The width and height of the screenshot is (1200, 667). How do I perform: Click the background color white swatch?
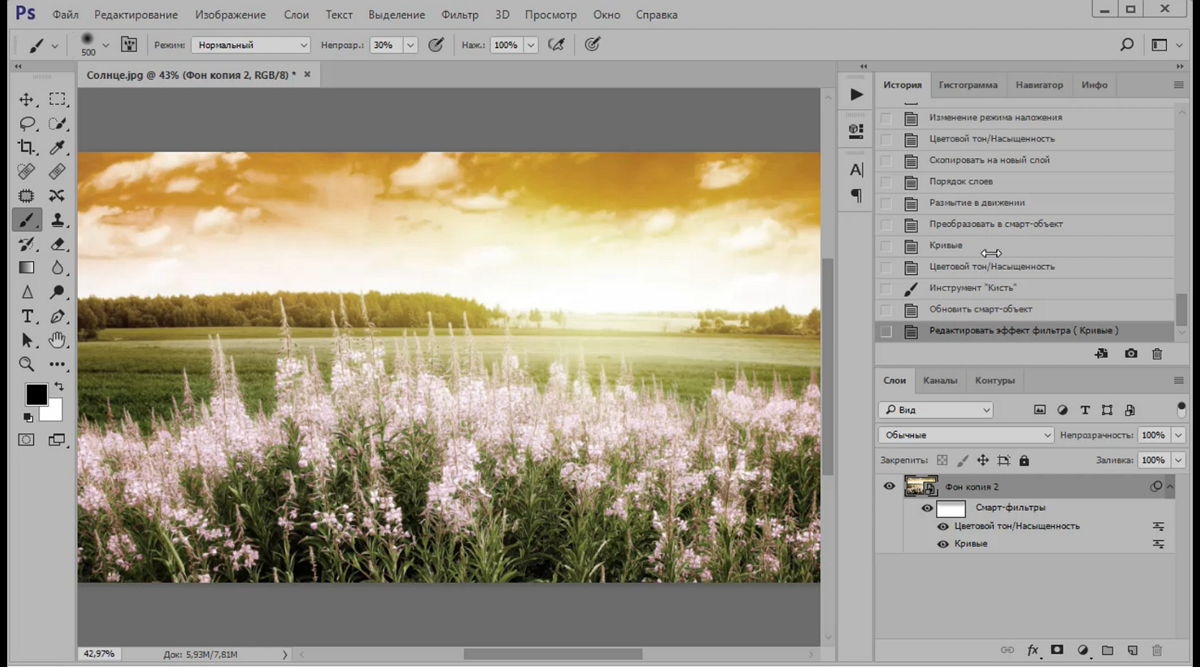(54, 411)
